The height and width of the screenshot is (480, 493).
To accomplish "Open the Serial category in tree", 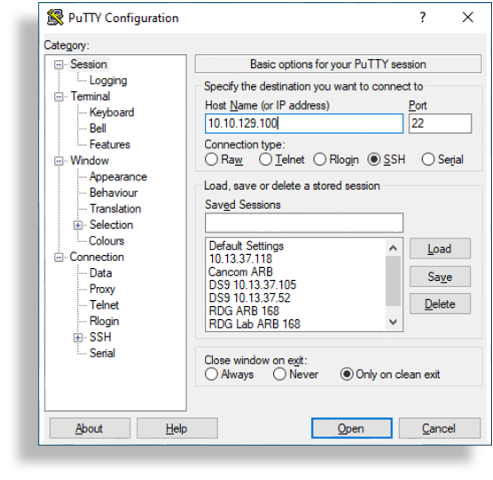I will tap(102, 353).
